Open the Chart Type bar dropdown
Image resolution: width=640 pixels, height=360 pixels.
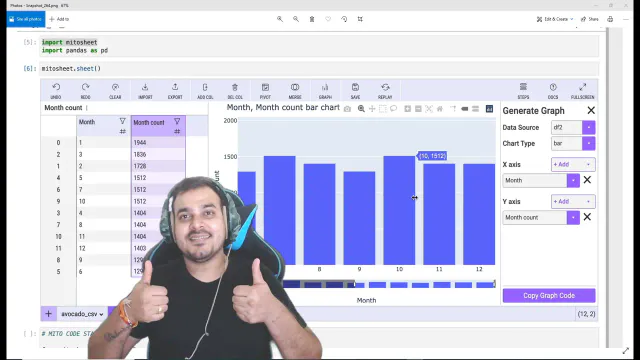point(589,143)
